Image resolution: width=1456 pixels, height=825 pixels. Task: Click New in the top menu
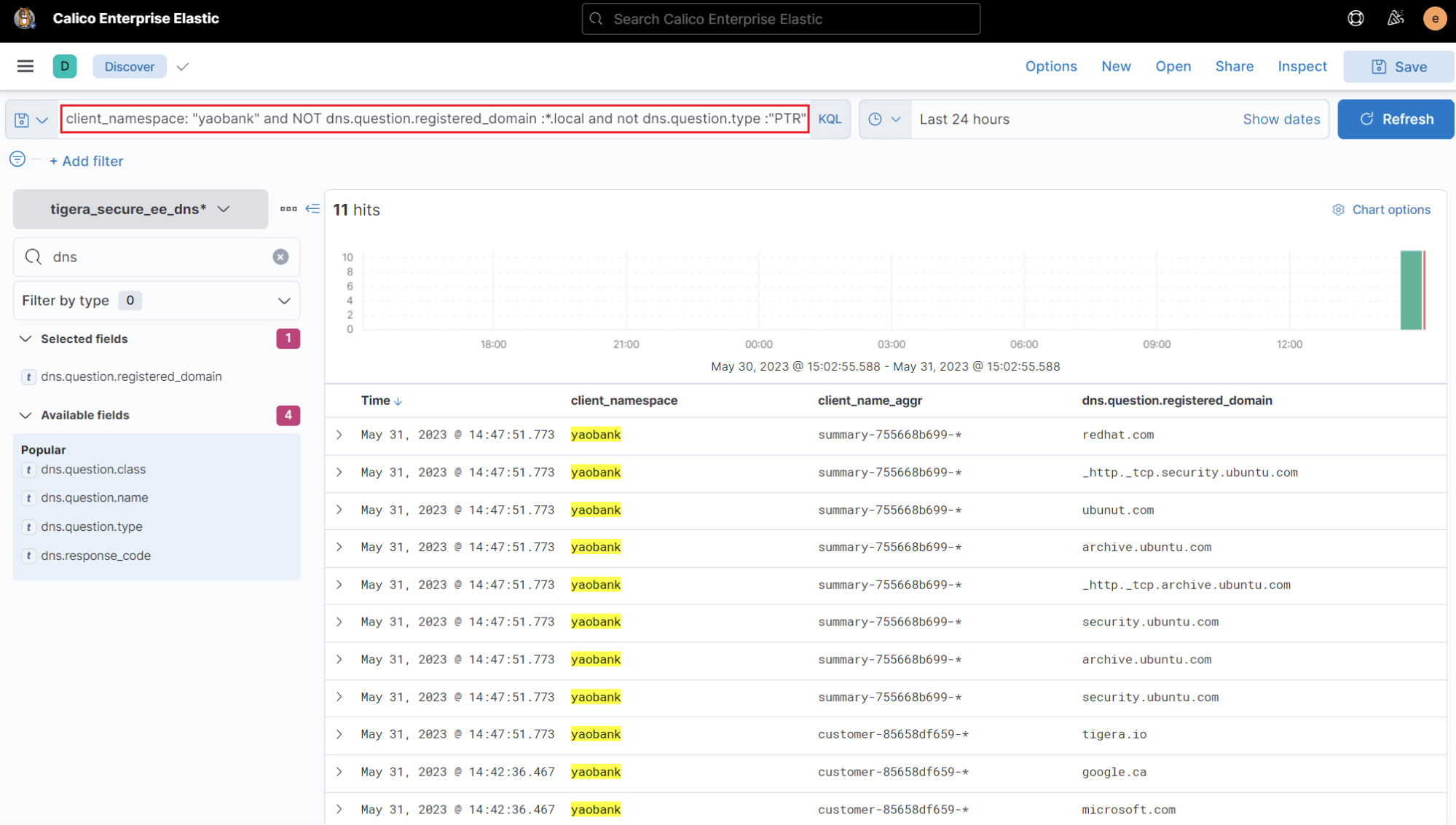click(x=1116, y=66)
